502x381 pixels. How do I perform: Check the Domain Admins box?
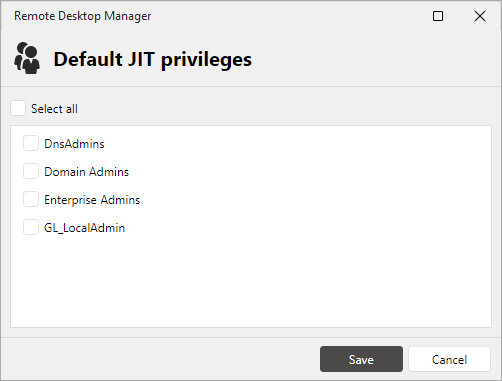click(31, 171)
